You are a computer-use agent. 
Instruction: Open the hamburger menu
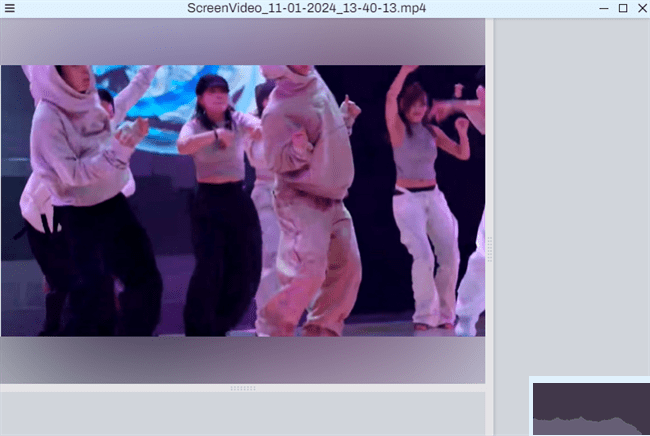[9, 8]
